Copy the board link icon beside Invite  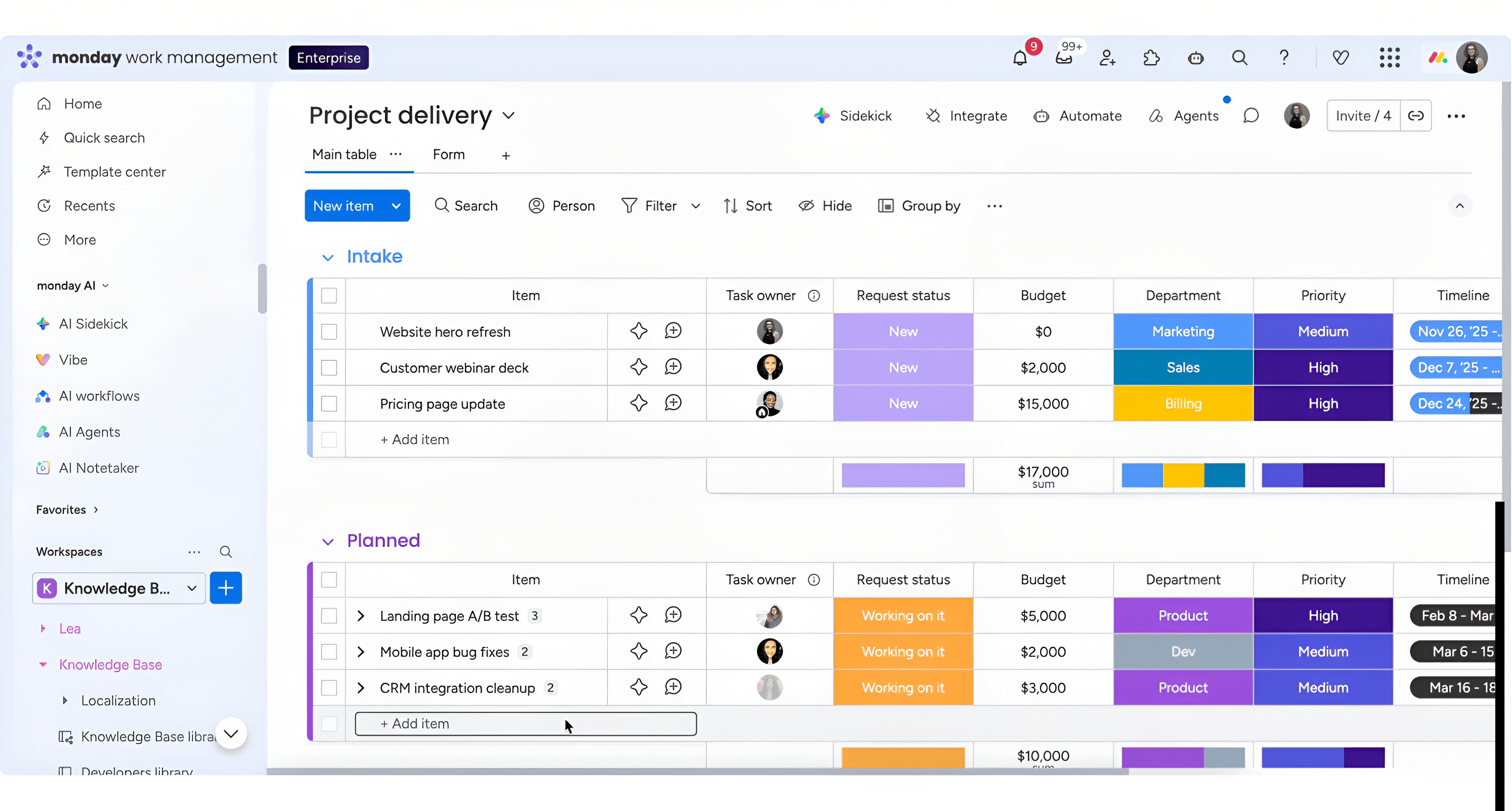[x=1416, y=116]
